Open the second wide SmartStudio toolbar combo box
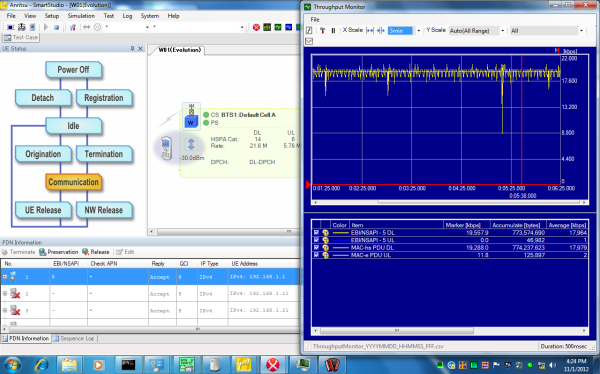 pyautogui.click(x=242, y=27)
